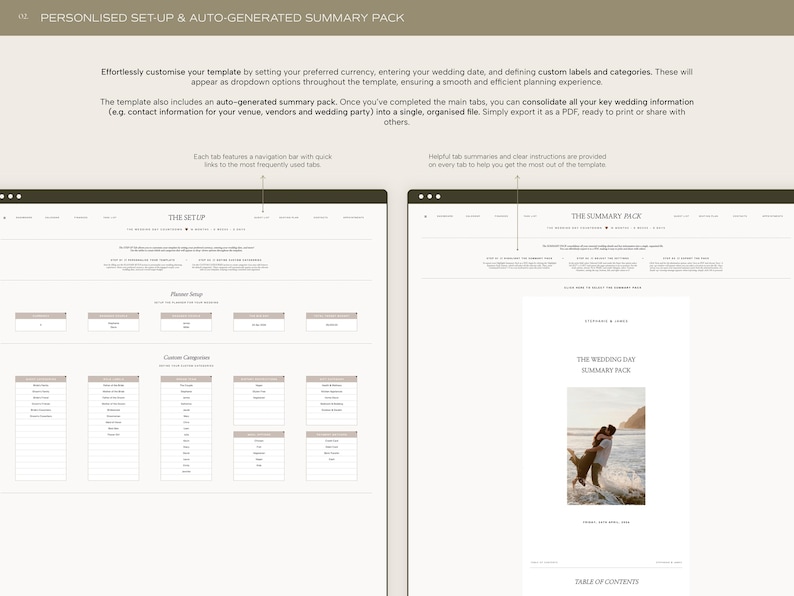Click 'The Couple' row in Dream Team table
This screenshot has height=596, width=794.
coord(186,385)
